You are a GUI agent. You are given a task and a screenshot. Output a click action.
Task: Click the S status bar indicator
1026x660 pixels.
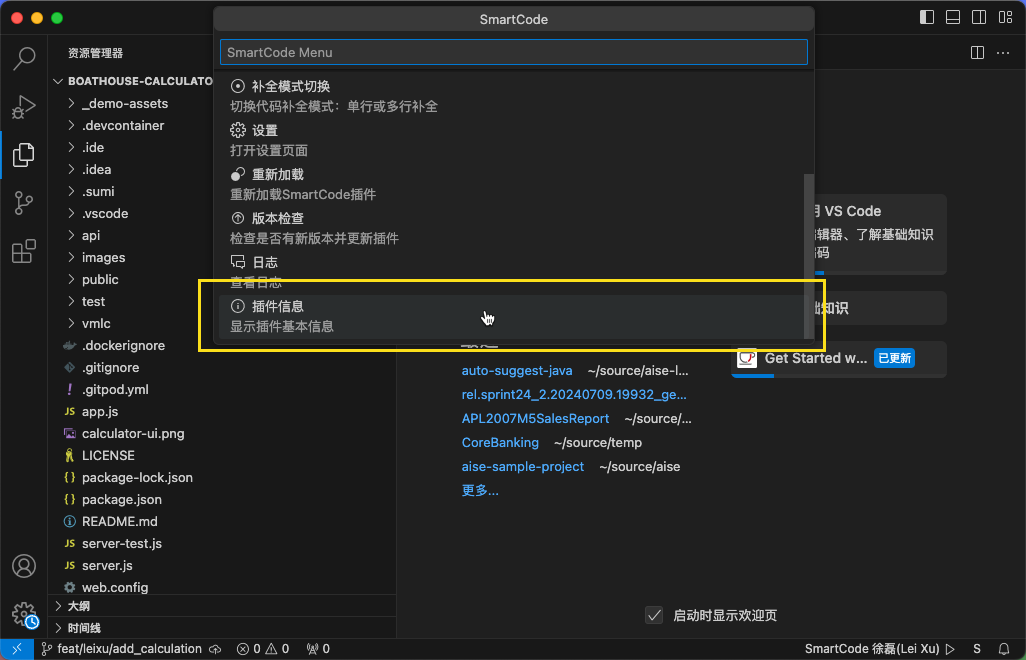click(977, 649)
